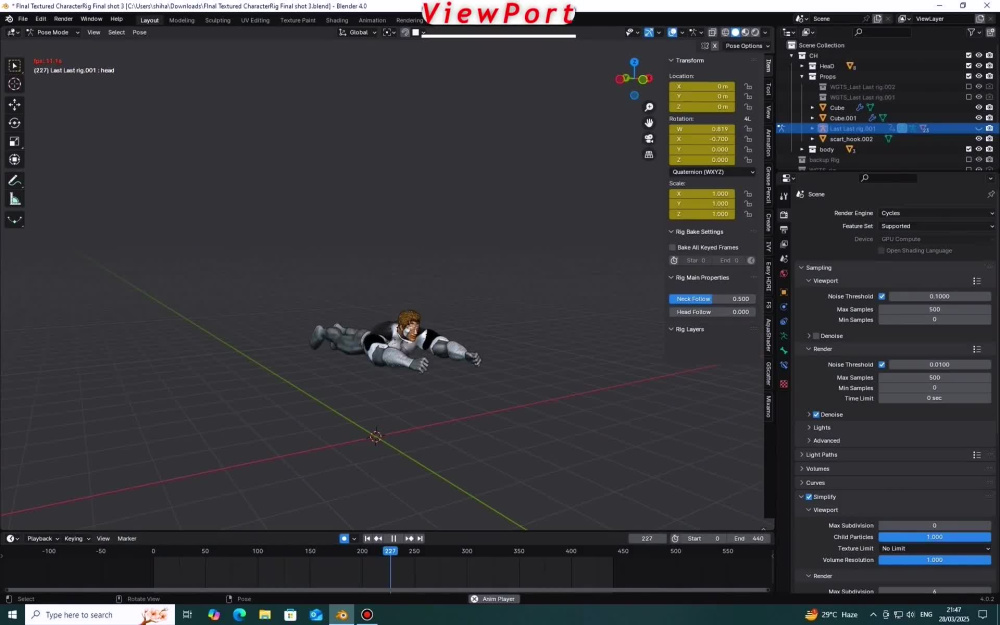Open Global transform orientation dropdown
The width and height of the screenshot is (1000, 625).
(x=357, y=33)
